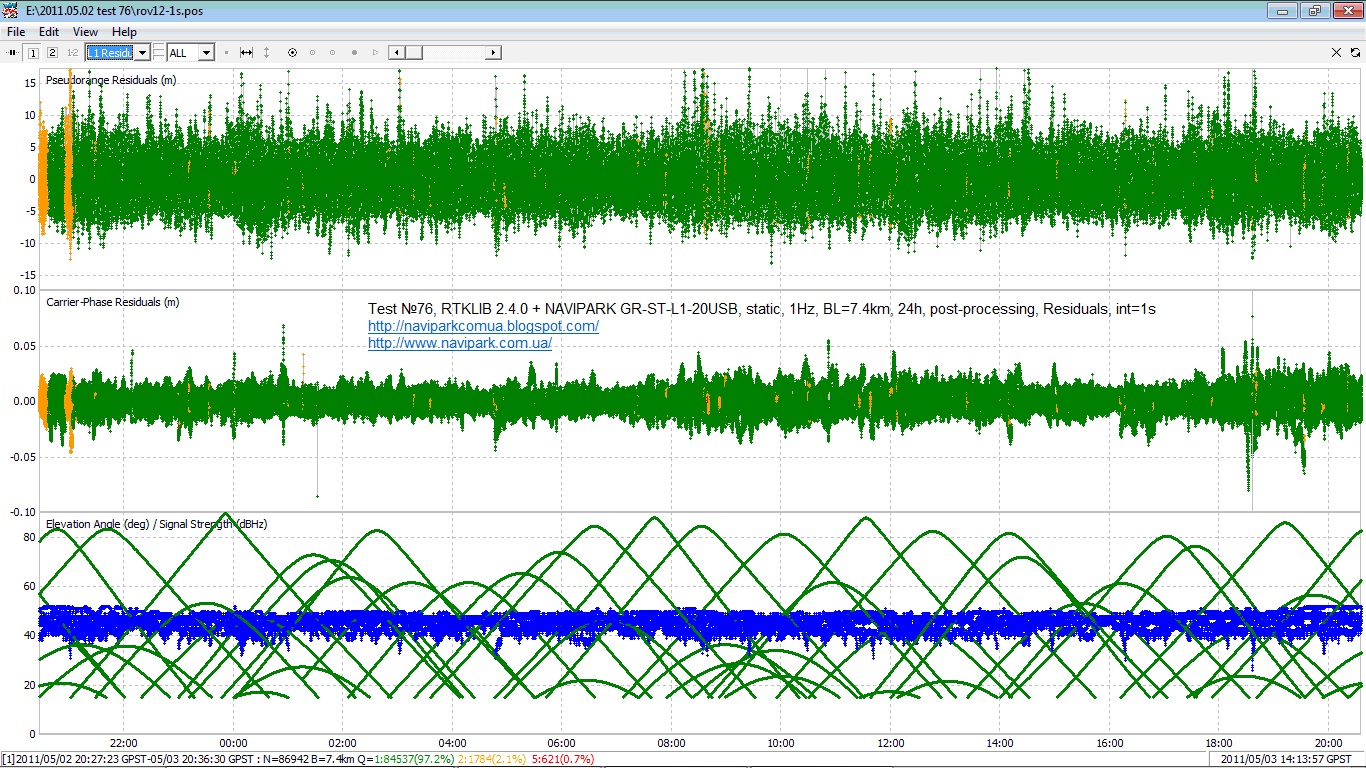Toggle solution 1 display button
The width and height of the screenshot is (1366, 768).
point(33,52)
